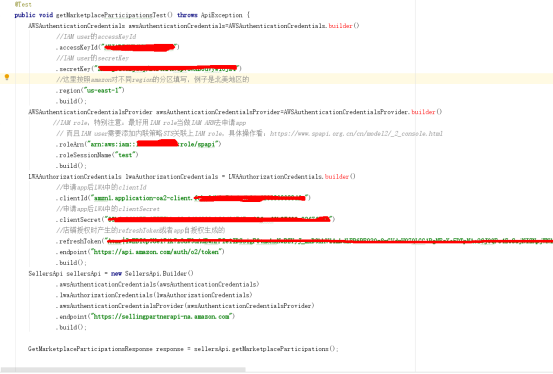Viewport: 553px width, 374px height.
Task: Click SellersApi.Builder() constructor call
Action: [159, 273]
